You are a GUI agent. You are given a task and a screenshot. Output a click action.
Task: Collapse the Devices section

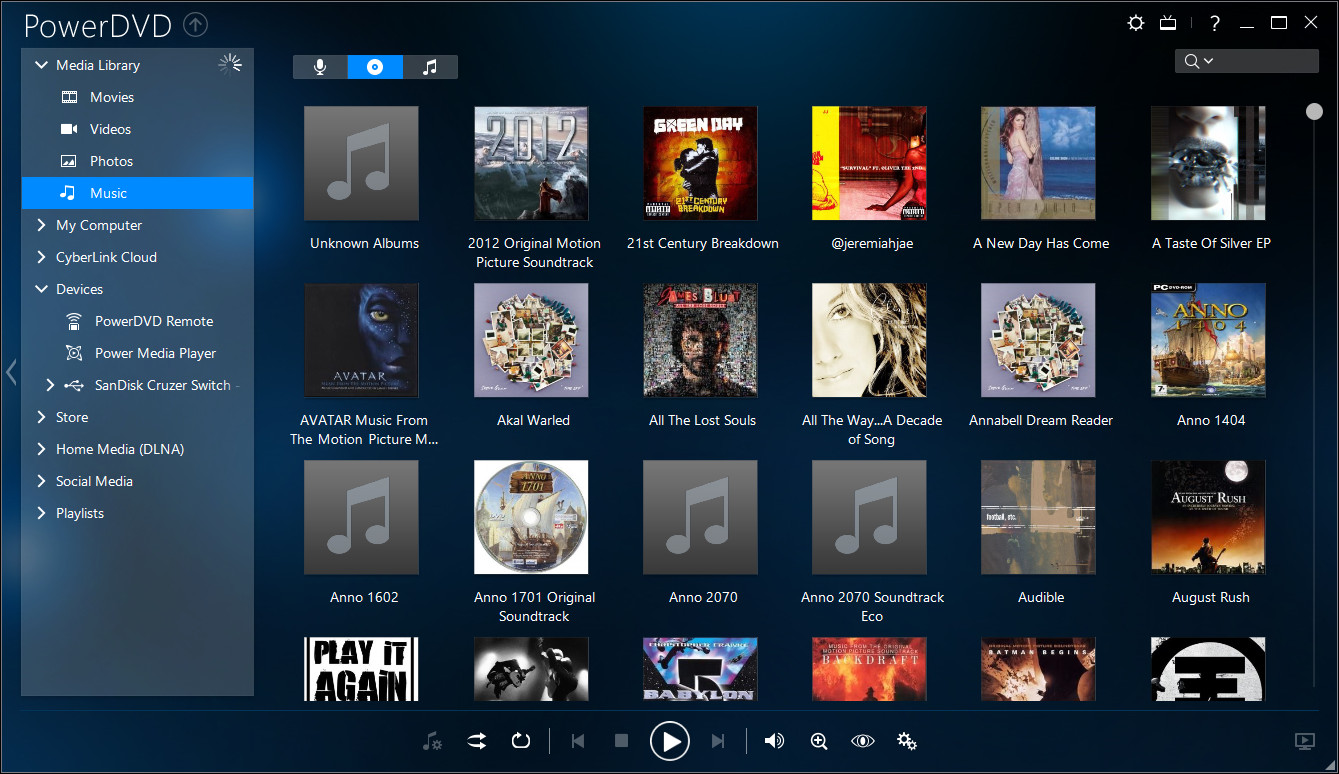42,289
